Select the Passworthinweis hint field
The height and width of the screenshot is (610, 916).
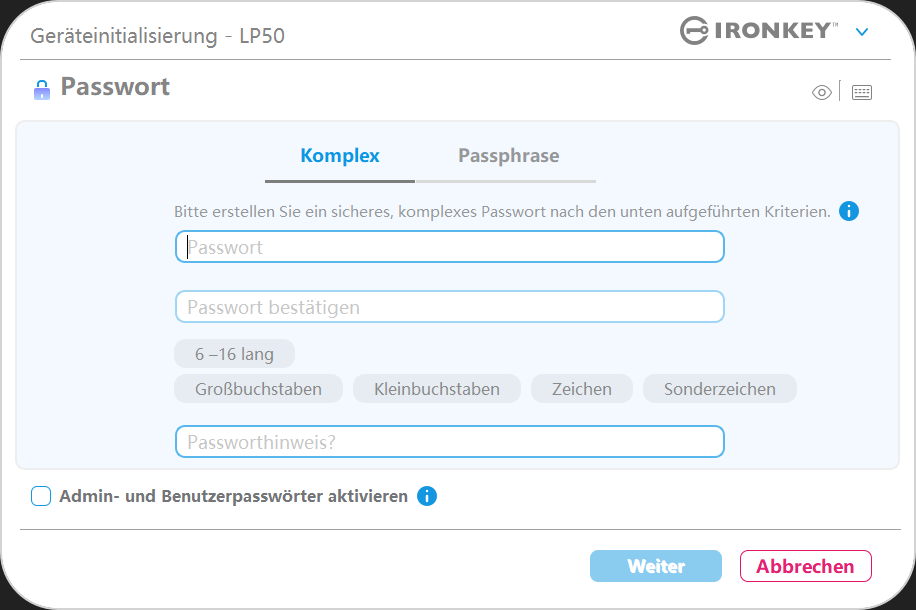450,441
